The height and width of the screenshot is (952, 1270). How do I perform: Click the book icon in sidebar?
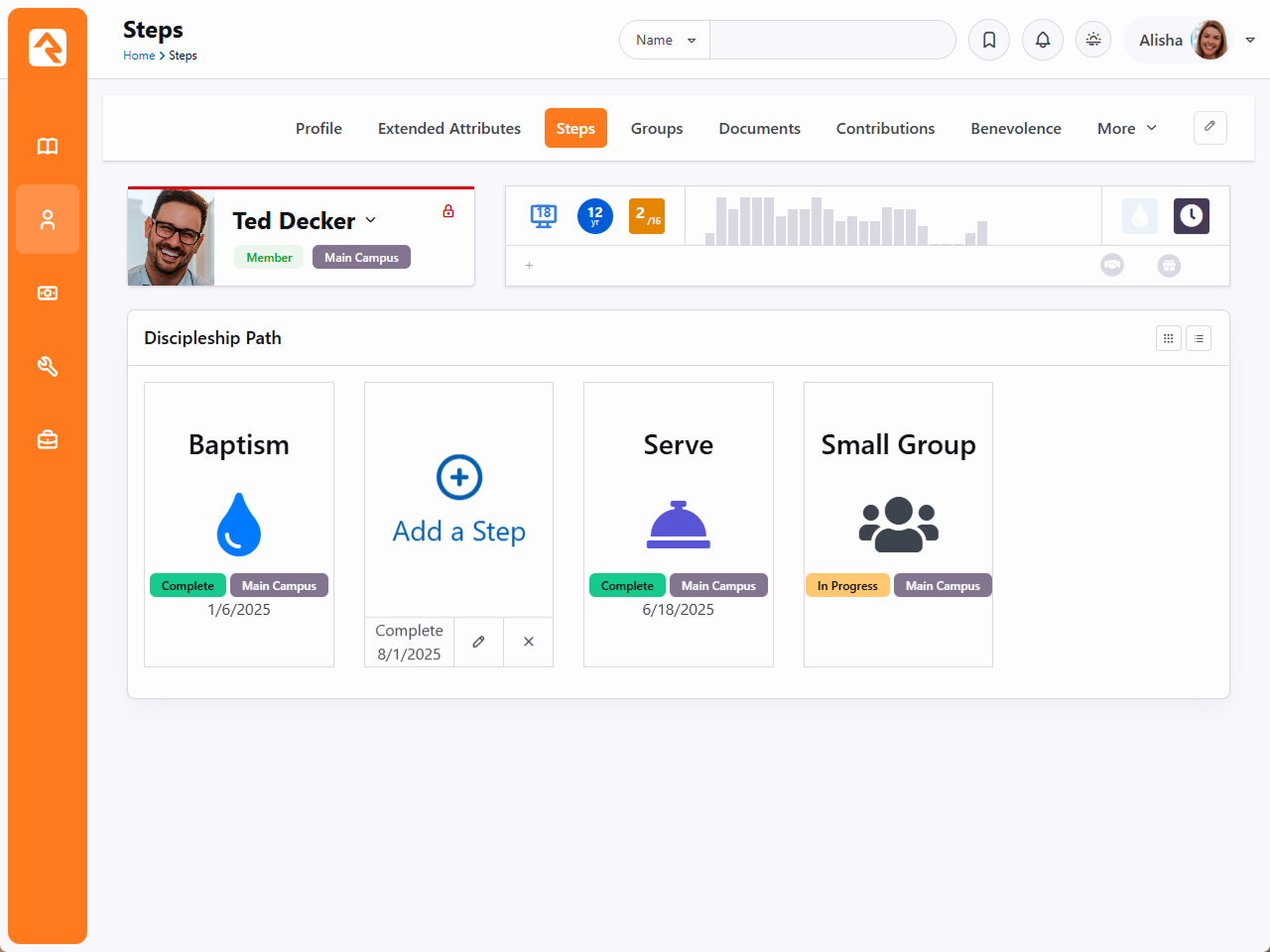[x=48, y=147]
